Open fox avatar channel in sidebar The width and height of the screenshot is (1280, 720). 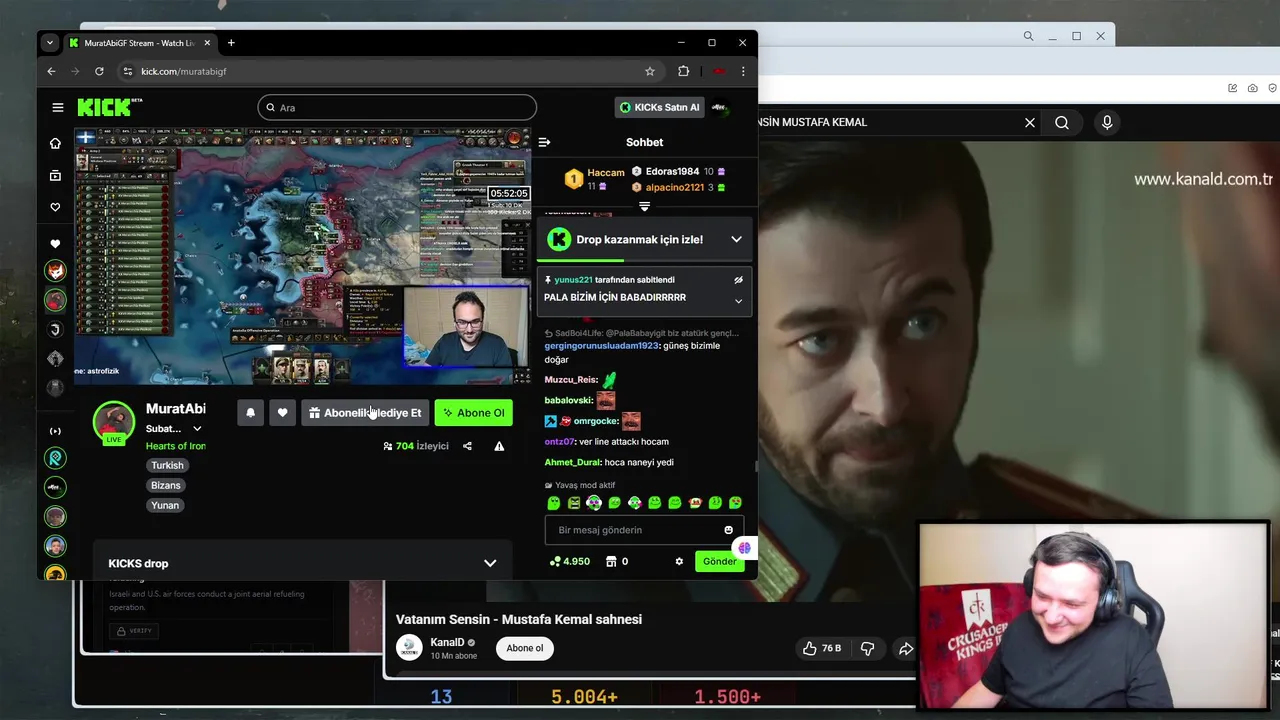(x=55, y=272)
